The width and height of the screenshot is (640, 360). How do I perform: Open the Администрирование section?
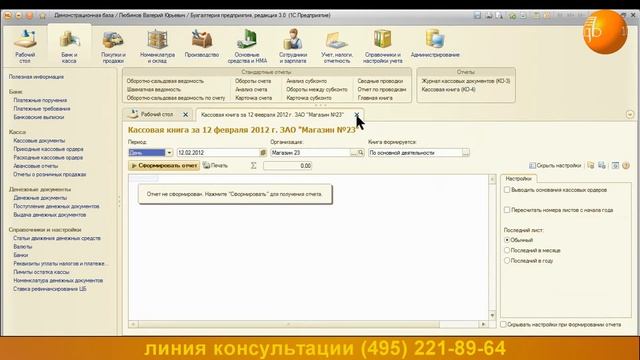(x=435, y=43)
